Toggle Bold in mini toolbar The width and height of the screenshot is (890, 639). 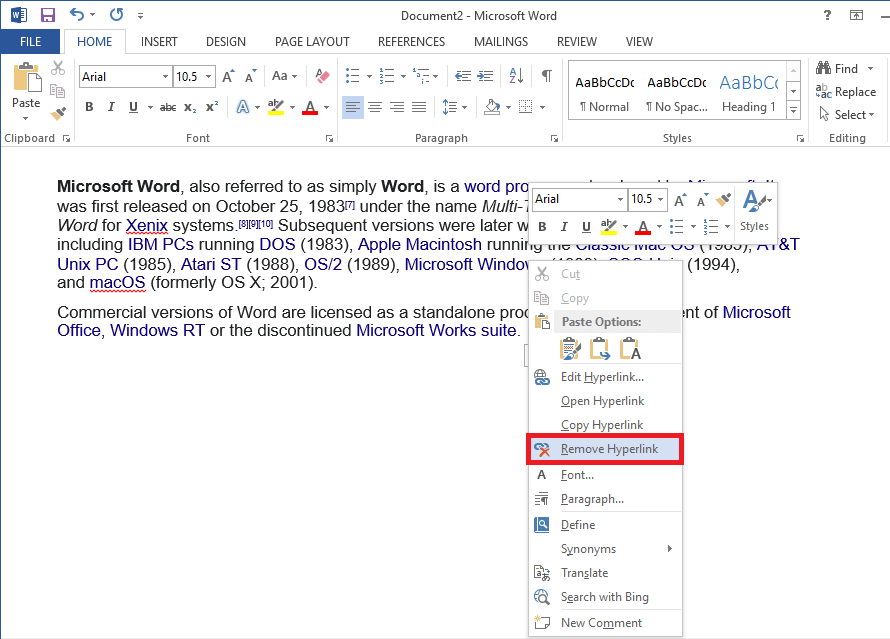[542, 227]
